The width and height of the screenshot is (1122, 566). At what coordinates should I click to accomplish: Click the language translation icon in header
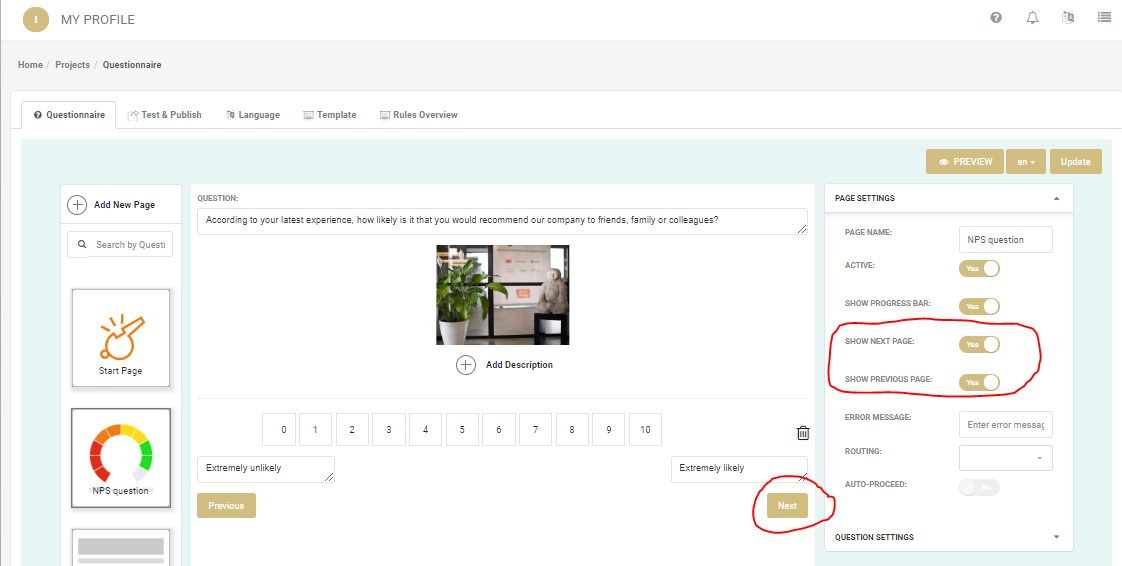click(1068, 18)
